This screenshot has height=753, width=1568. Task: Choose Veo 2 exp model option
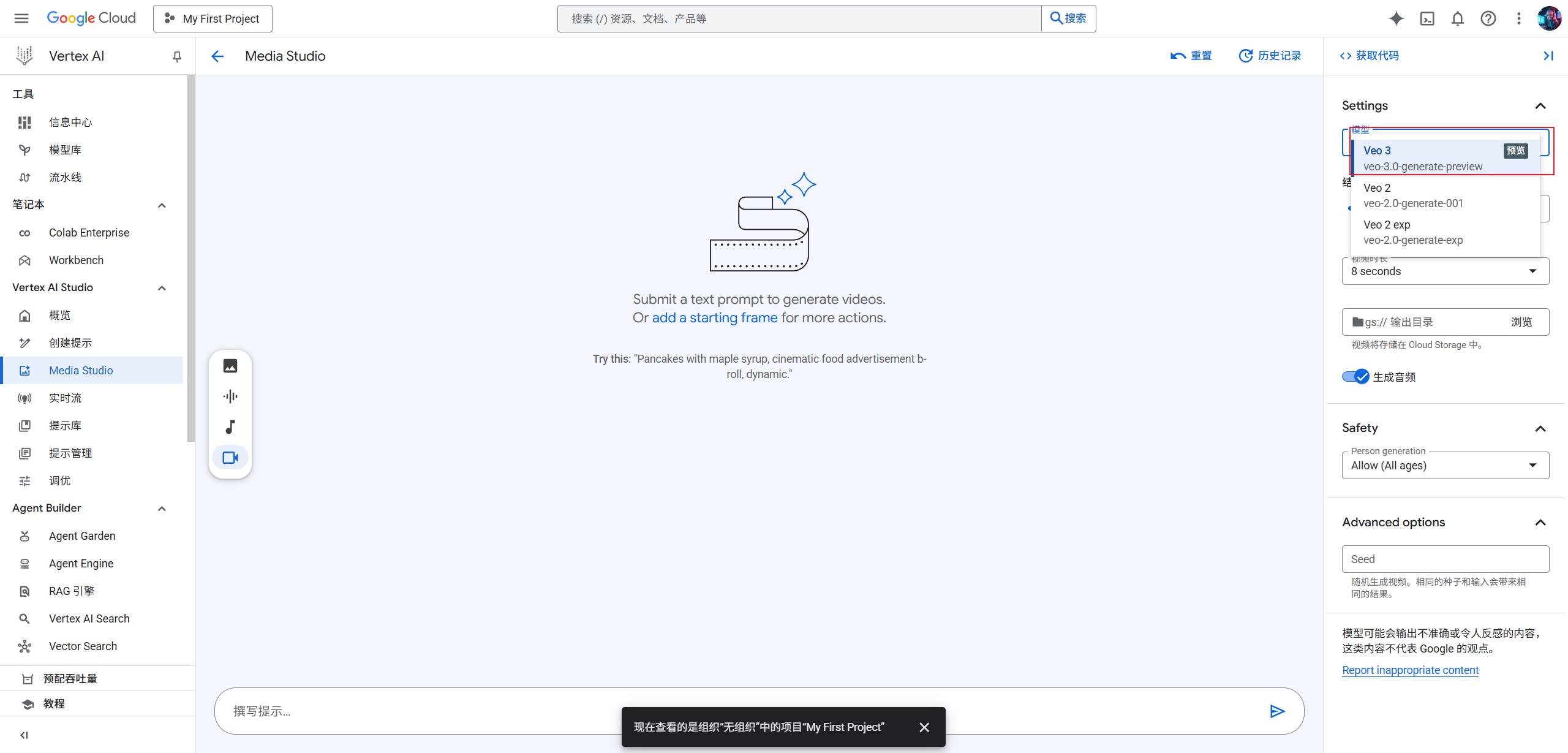click(1445, 232)
